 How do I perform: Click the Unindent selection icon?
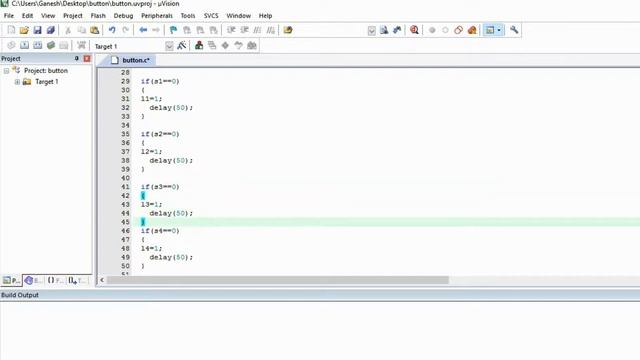pyautogui.click(x=244, y=30)
